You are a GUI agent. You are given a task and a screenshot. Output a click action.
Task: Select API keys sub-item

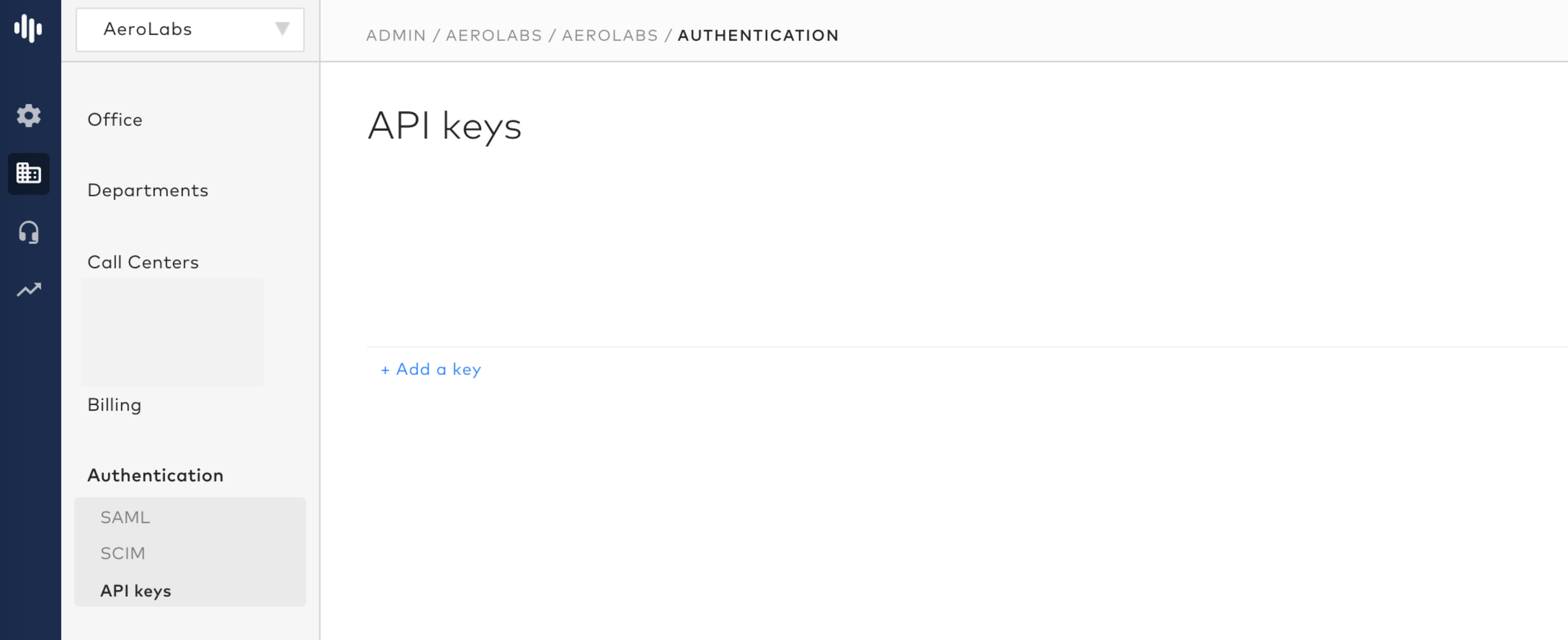click(135, 591)
